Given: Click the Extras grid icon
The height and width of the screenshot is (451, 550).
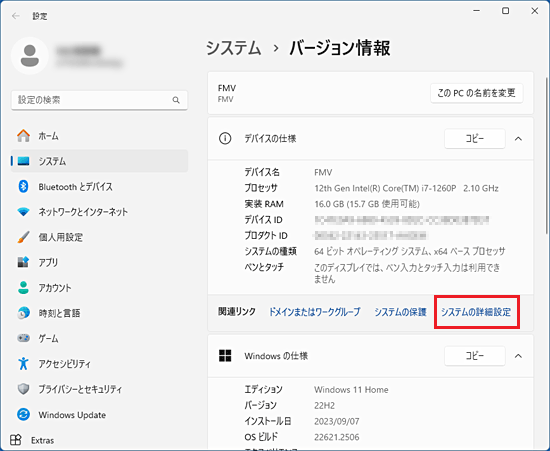Looking at the screenshot, I should (x=16, y=440).
